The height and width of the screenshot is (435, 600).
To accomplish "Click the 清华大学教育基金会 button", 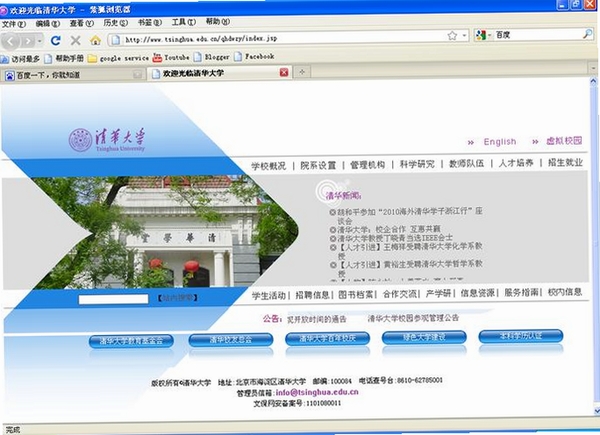I will click(x=131, y=341).
